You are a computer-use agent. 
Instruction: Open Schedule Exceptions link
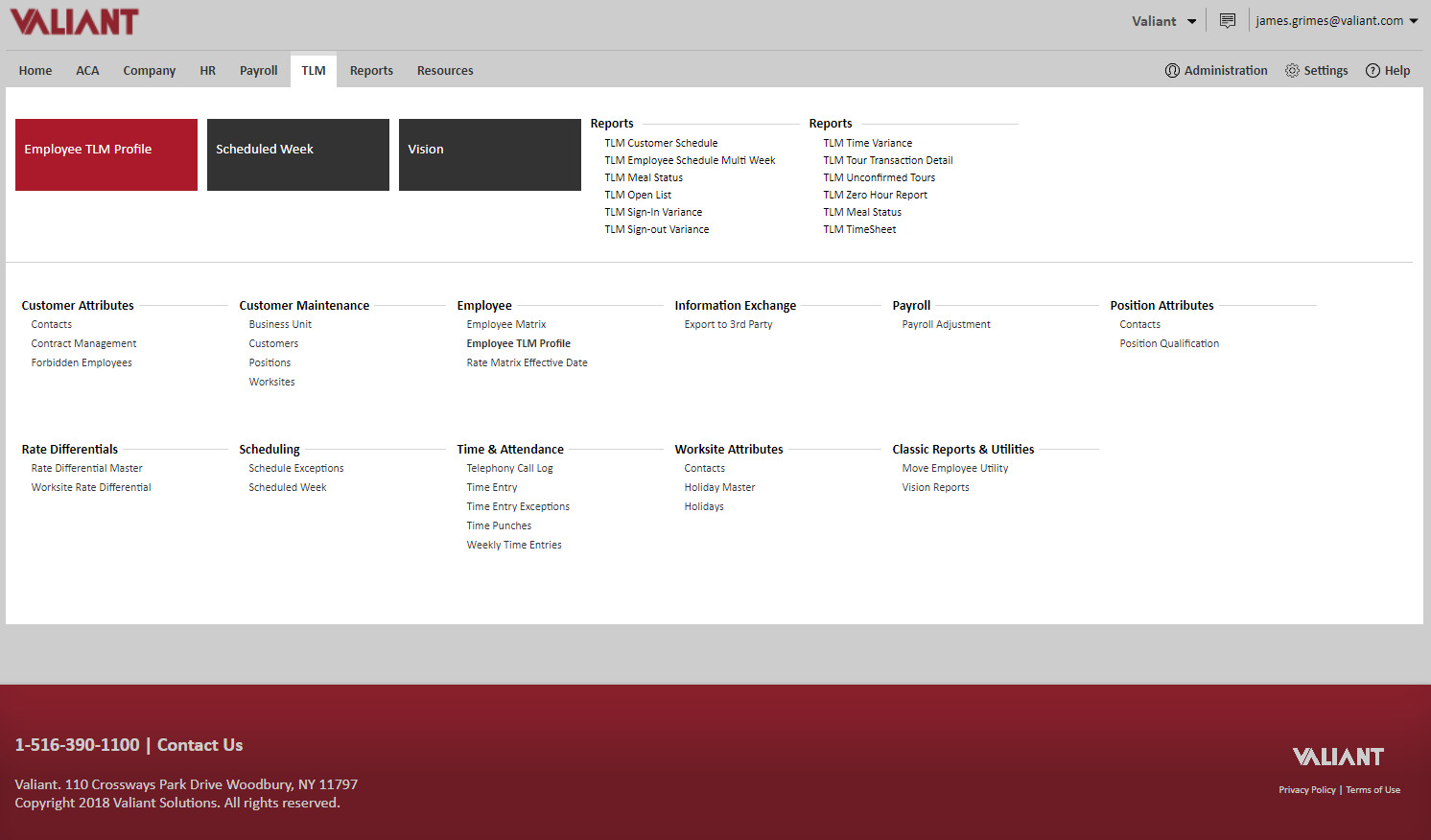click(296, 468)
